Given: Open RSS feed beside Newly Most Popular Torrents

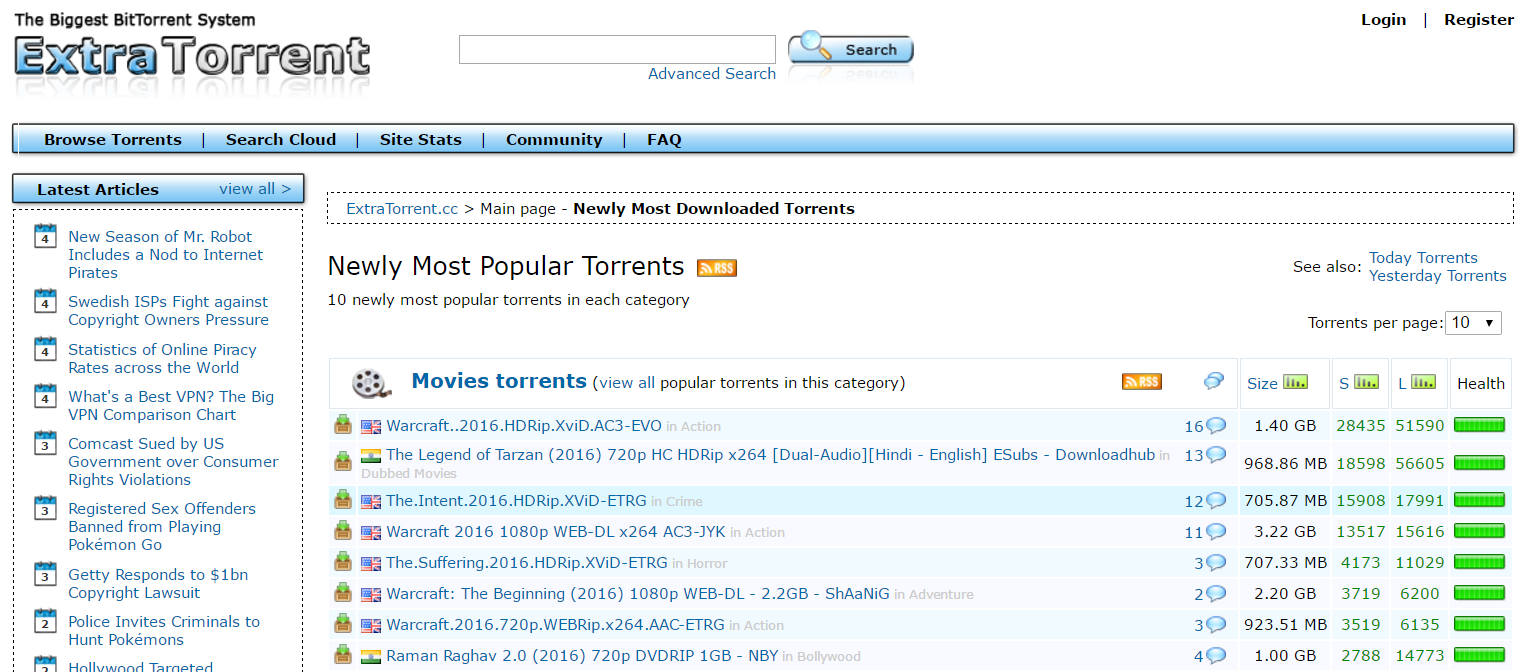Looking at the screenshot, I should [716, 268].
